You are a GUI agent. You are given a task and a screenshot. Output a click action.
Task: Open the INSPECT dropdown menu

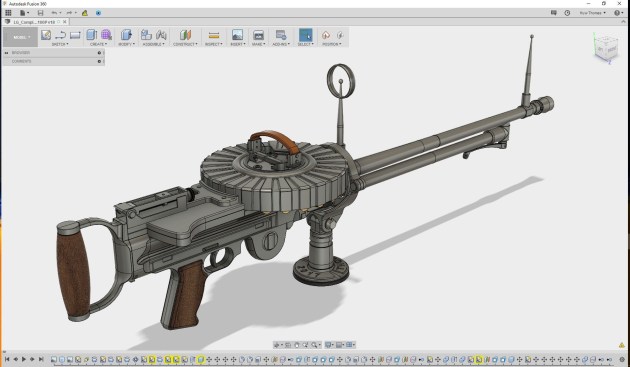pos(214,44)
